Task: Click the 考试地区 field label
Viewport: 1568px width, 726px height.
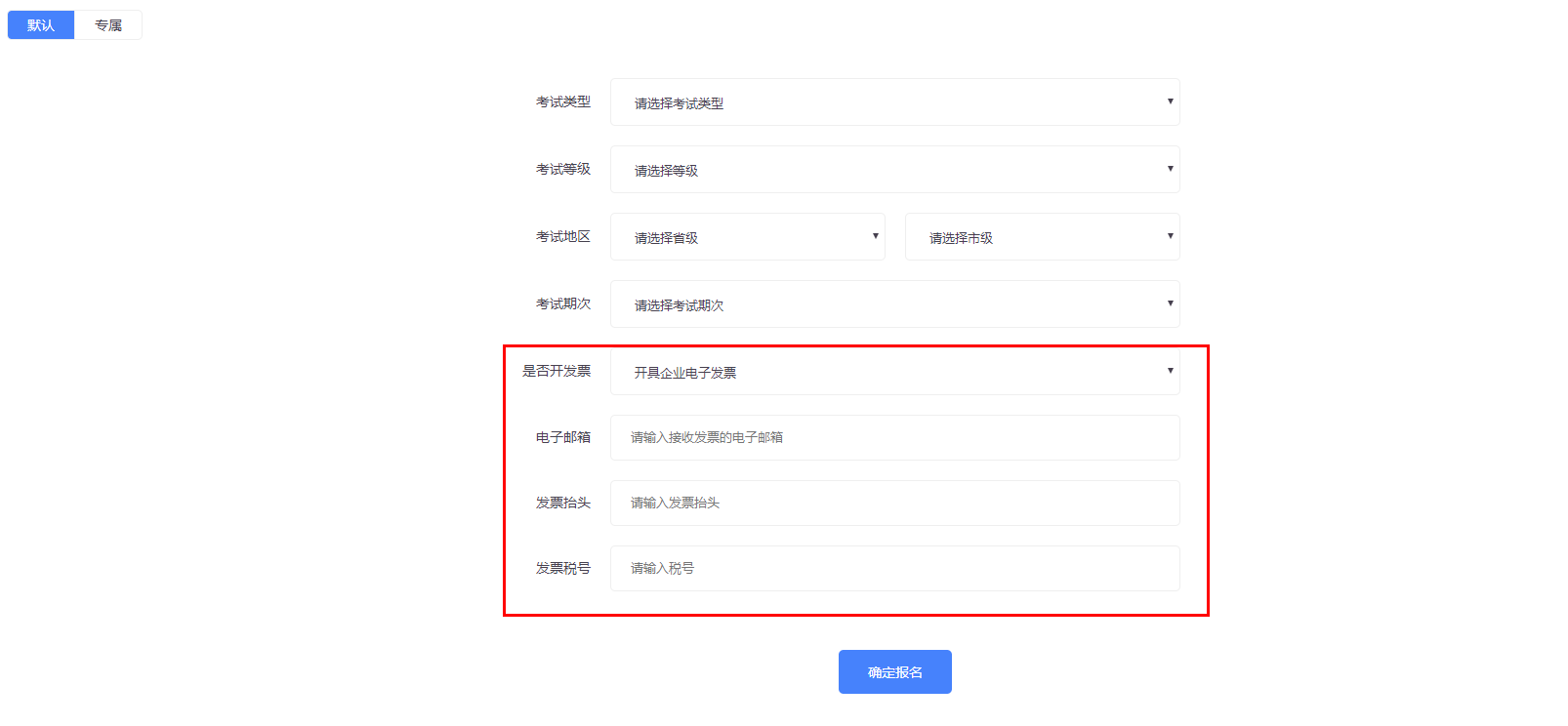Action: [563, 236]
